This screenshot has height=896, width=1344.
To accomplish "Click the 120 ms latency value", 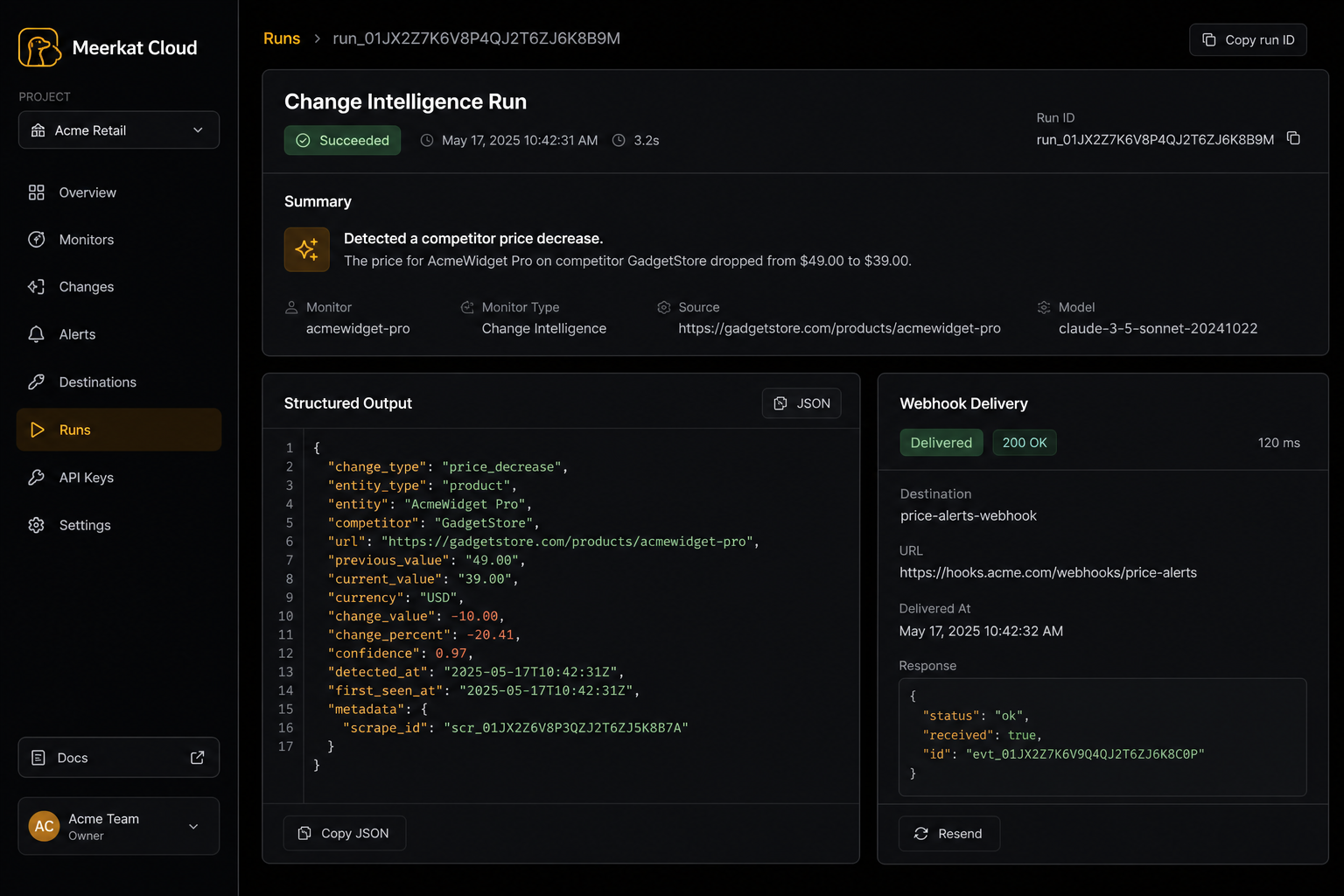I will point(1279,443).
